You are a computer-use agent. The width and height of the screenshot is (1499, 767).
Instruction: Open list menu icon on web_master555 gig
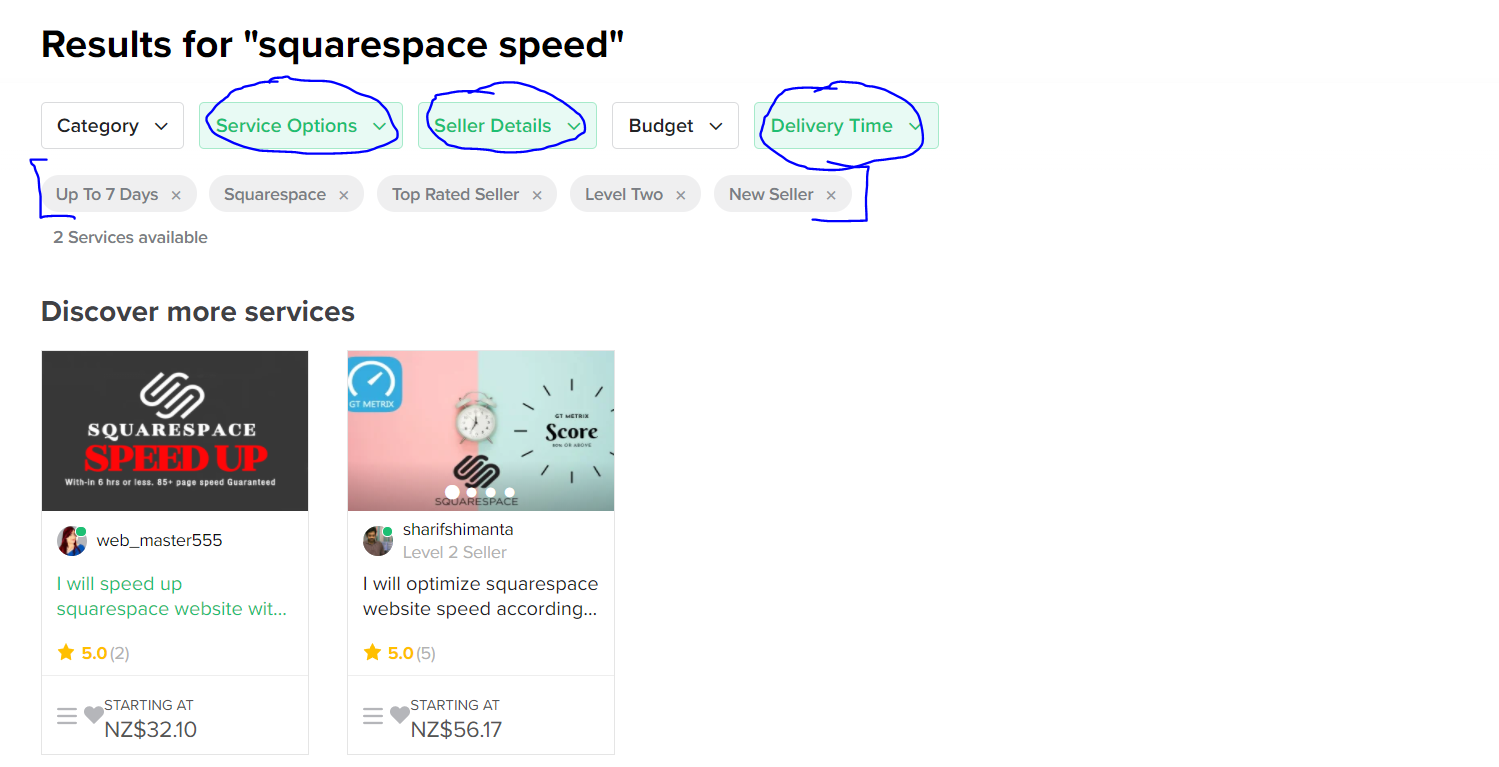[67, 716]
